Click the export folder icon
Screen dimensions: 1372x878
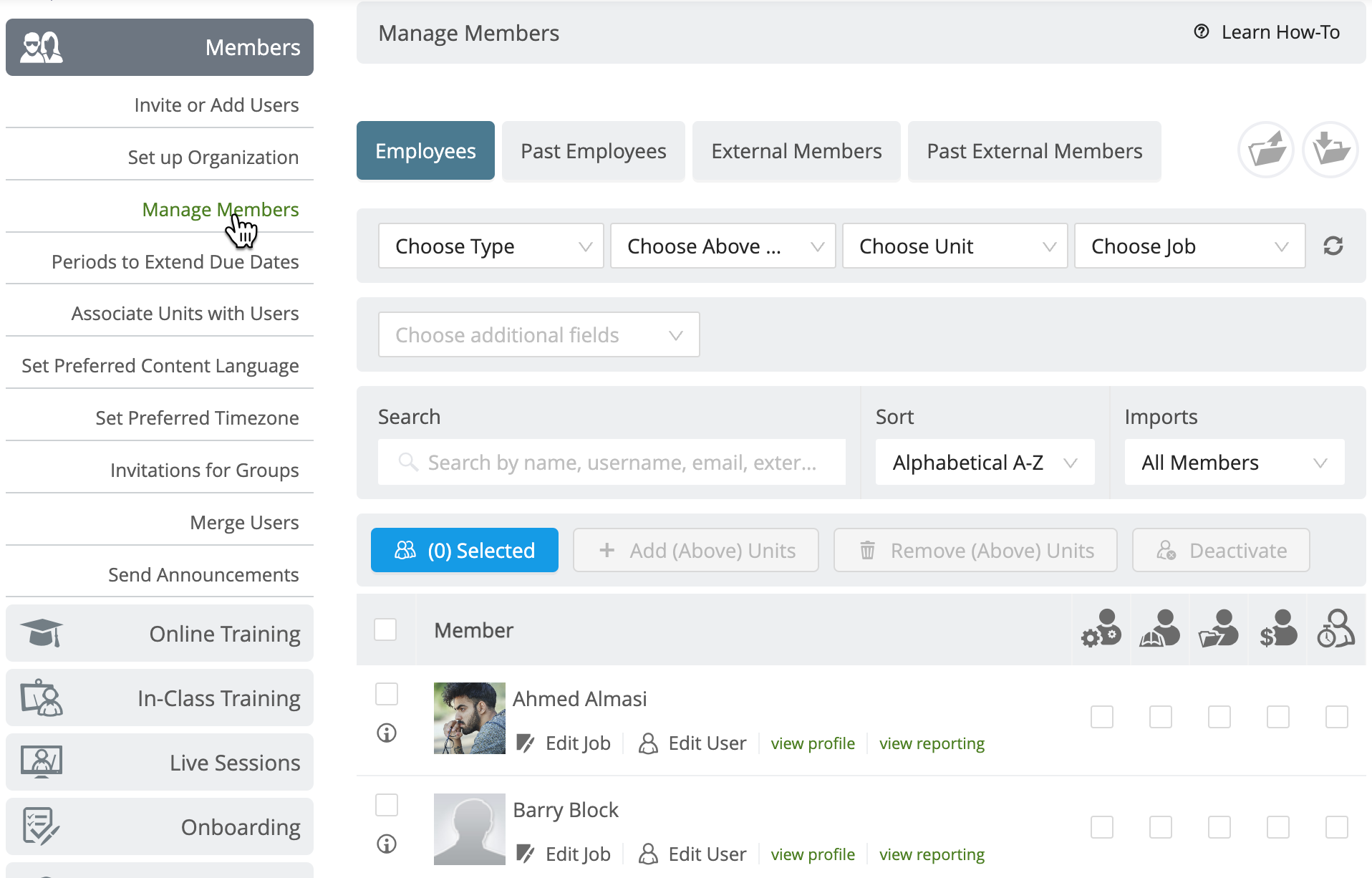coord(1265,150)
